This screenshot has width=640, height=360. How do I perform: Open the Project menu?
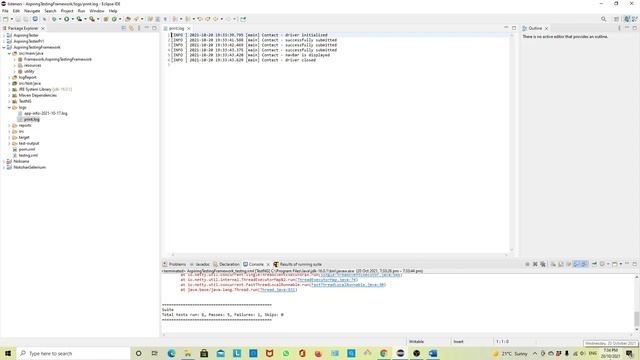click(67, 11)
